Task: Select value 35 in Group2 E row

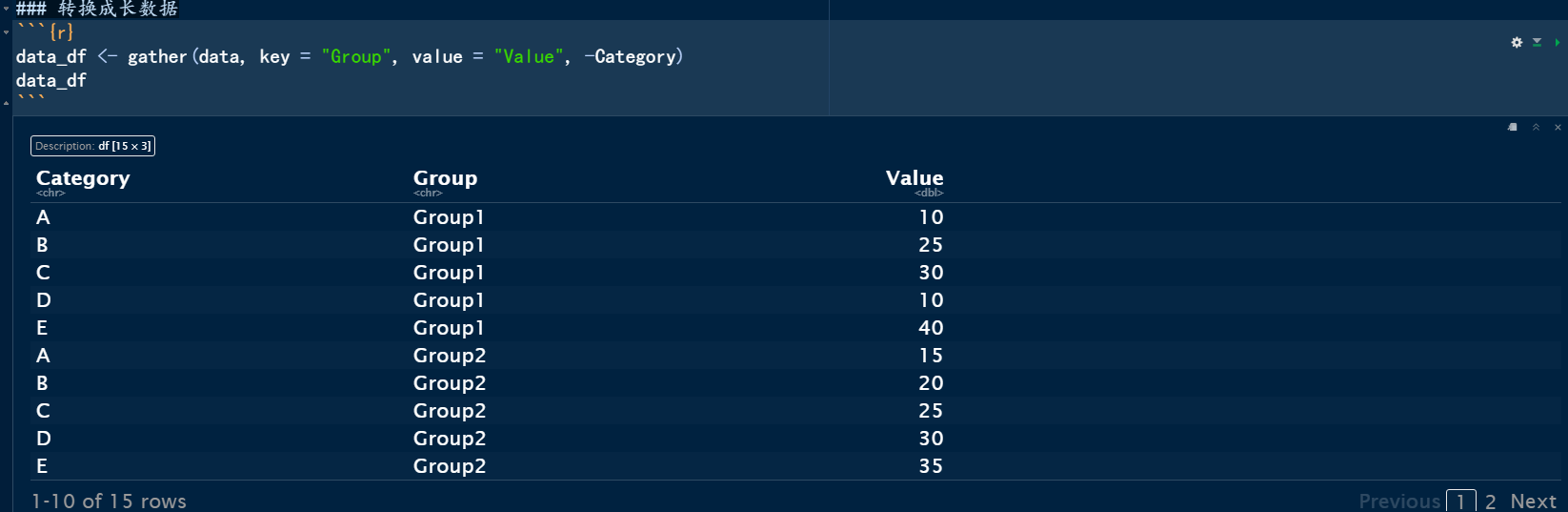Action: (x=931, y=466)
